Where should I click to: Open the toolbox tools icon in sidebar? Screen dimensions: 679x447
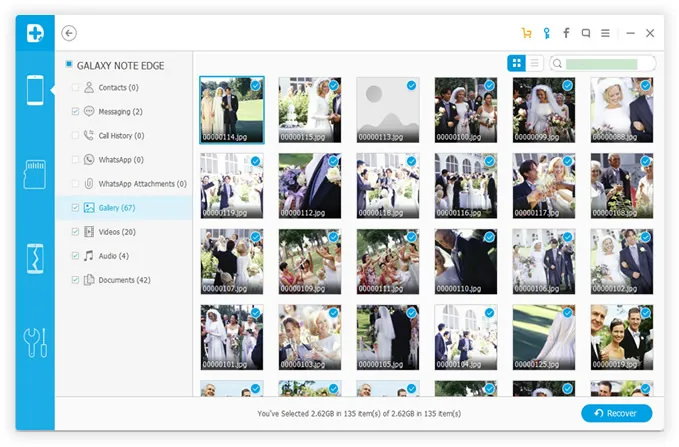tap(35, 342)
